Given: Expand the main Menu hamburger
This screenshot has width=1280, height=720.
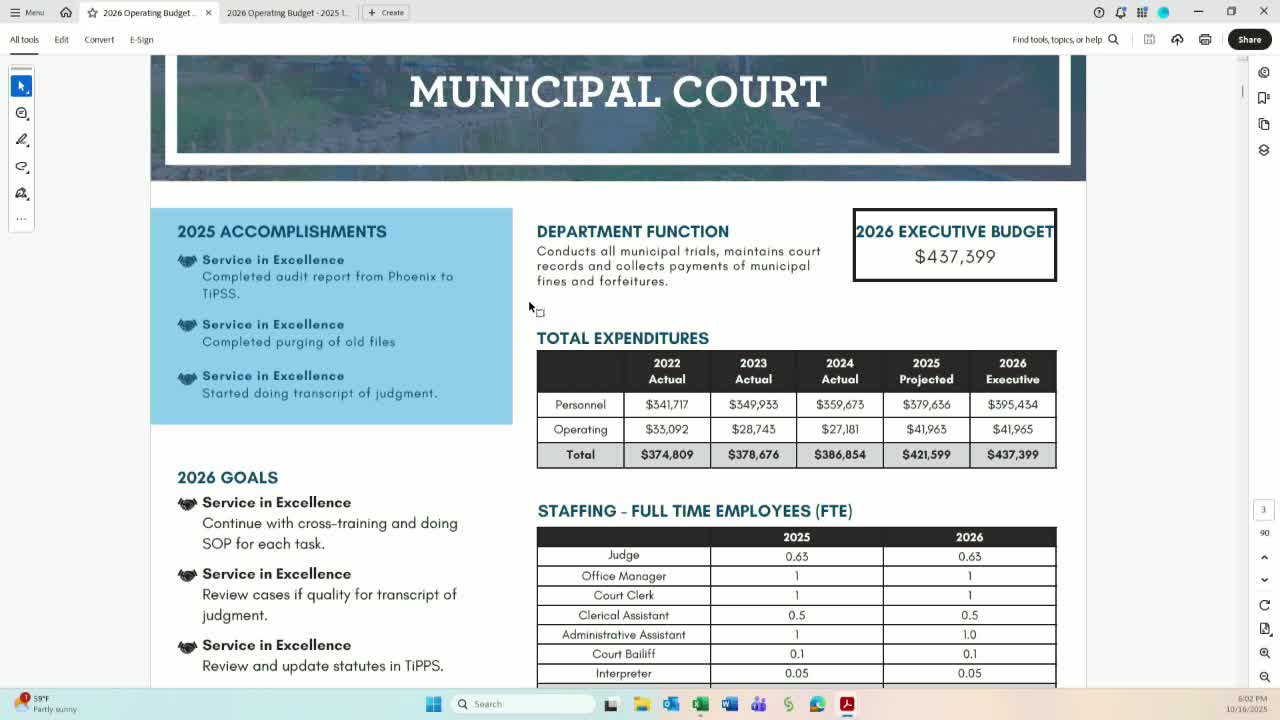Looking at the screenshot, I should click(x=27, y=12).
